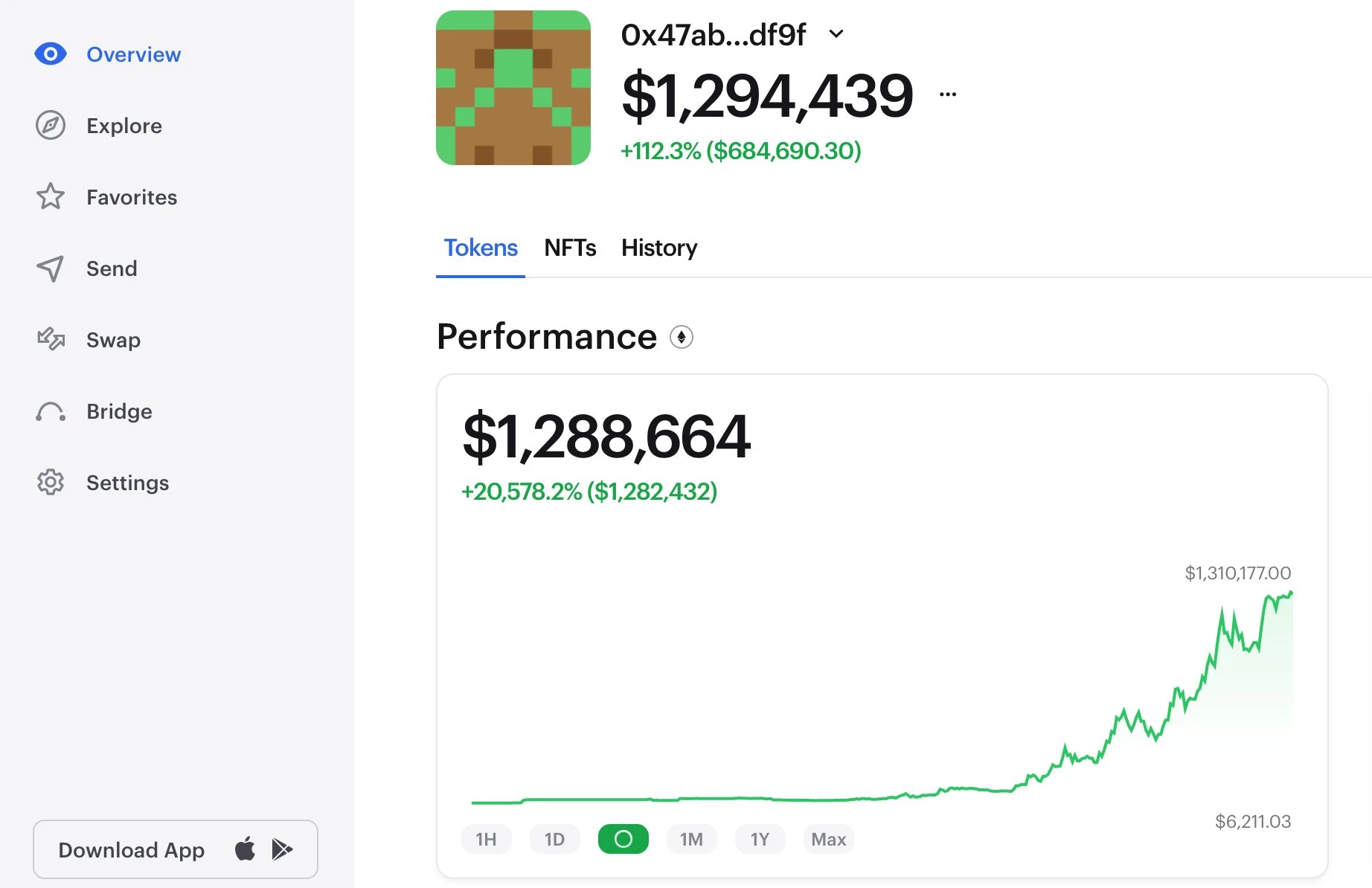This screenshot has height=888, width=1372.
Task: Click the Download App button
Action: tap(132, 849)
